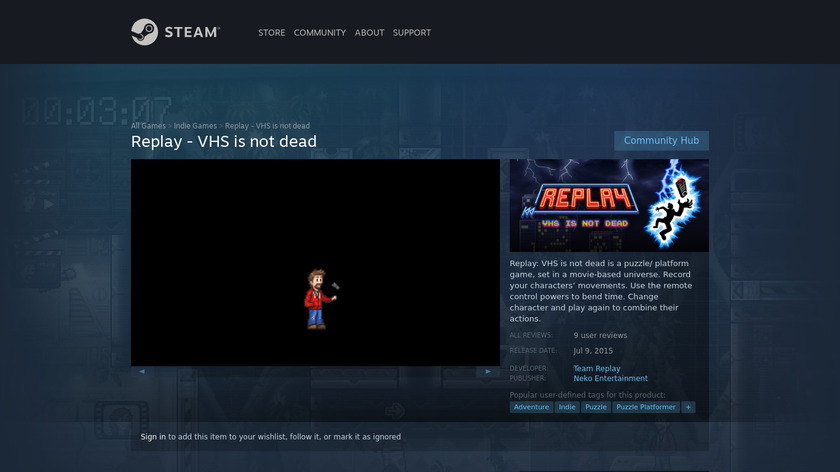Click the game title heading
Viewport: 840px width, 472px height.
(x=224, y=141)
